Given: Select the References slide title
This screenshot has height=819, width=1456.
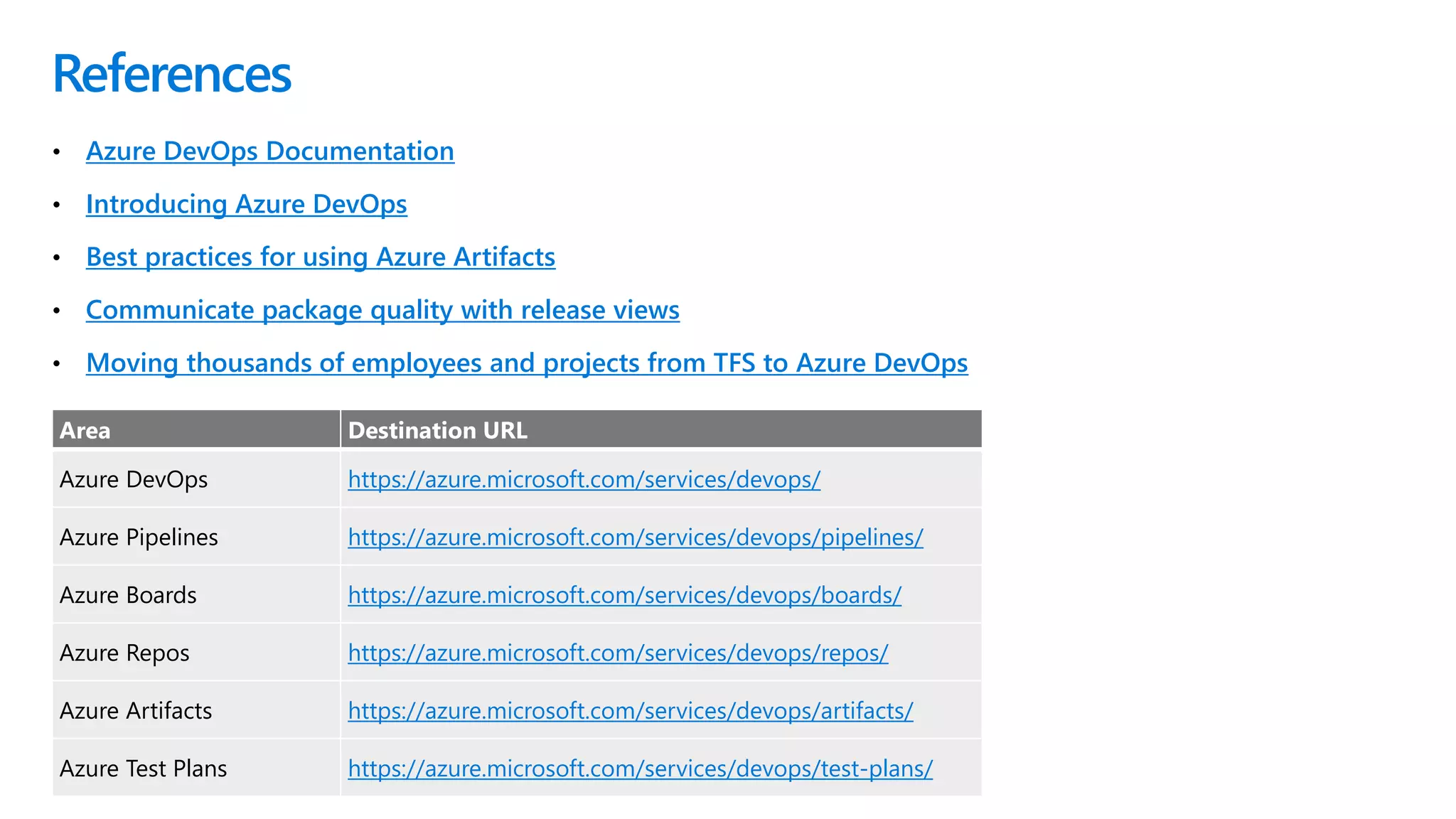Looking at the screenshot, I should point(172,74).
